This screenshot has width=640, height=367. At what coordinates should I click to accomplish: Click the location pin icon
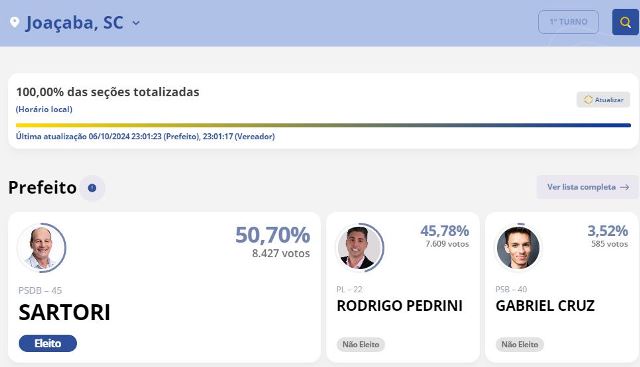15,22
